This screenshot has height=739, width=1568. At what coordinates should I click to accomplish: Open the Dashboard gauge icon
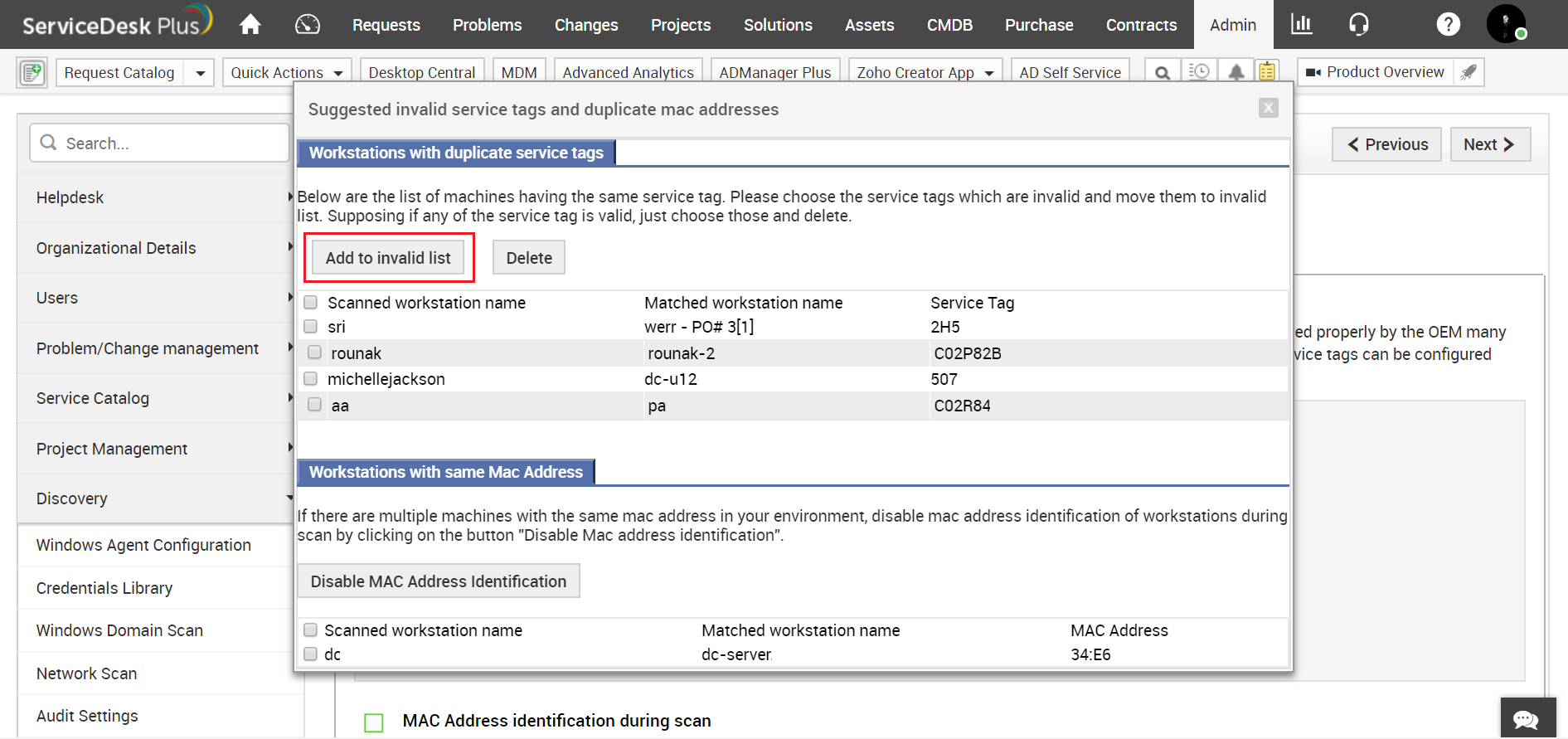pos(307,25)
